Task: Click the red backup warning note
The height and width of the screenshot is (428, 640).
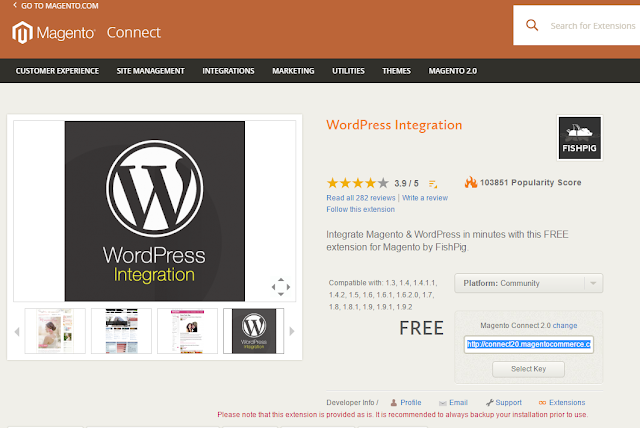Action: pyautogui.click(x=402, y=415)
